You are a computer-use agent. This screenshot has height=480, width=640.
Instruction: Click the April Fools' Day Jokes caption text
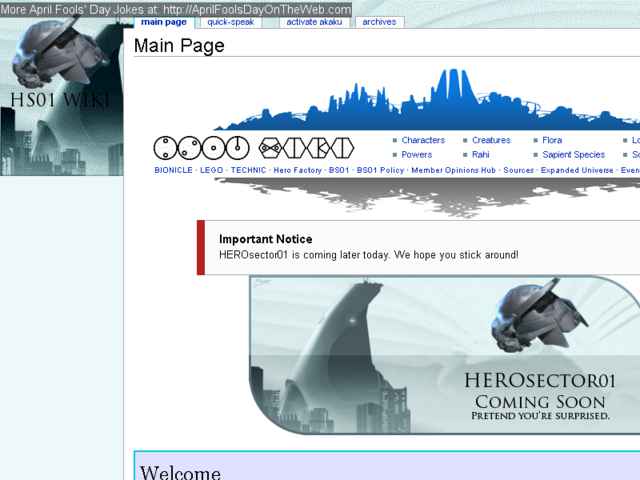click(176, 9)
